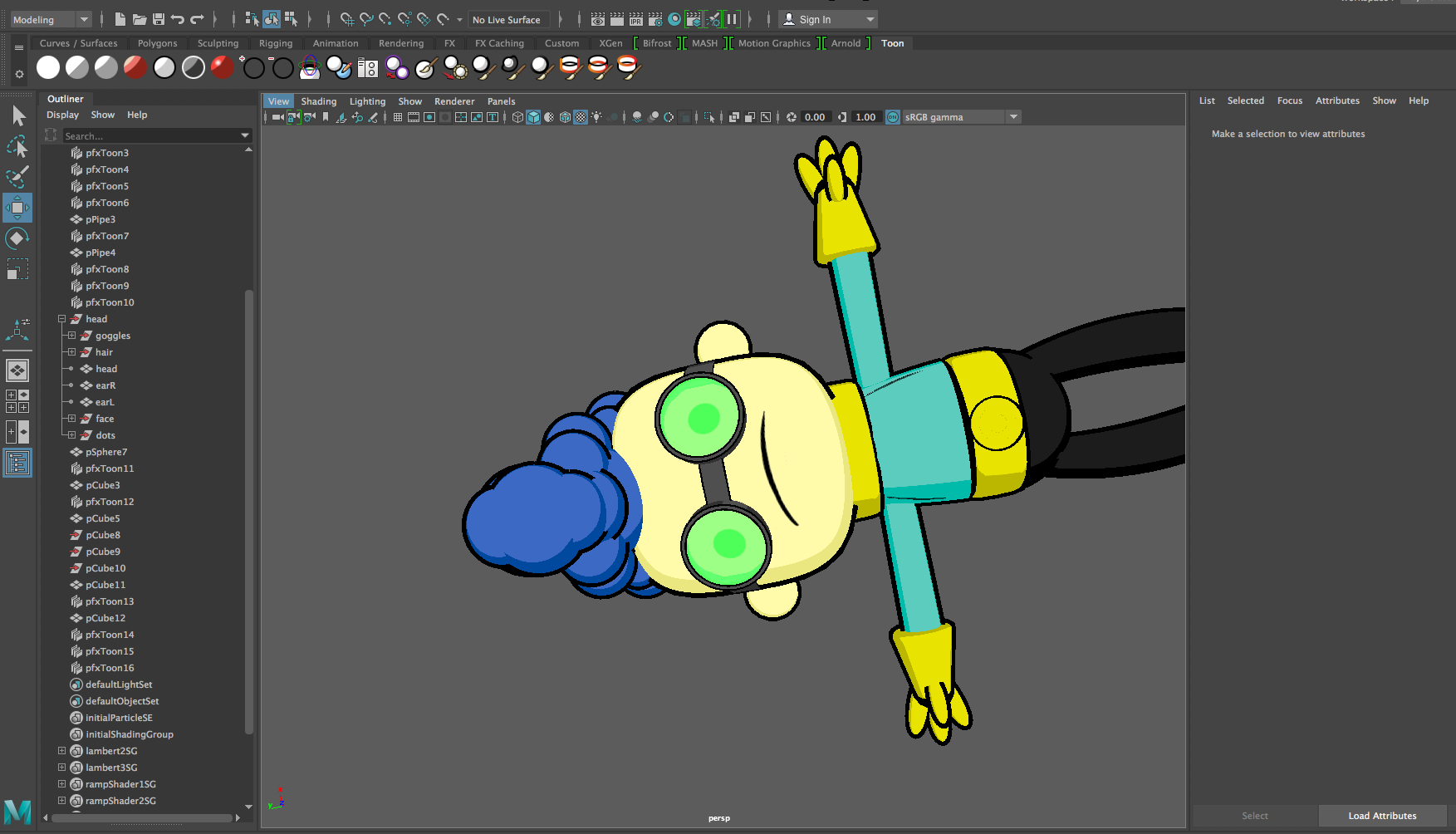Click the Save Scene icon
Image resolution: width=1456 pixels, height=834 pixels.
[x=158, y=19]
